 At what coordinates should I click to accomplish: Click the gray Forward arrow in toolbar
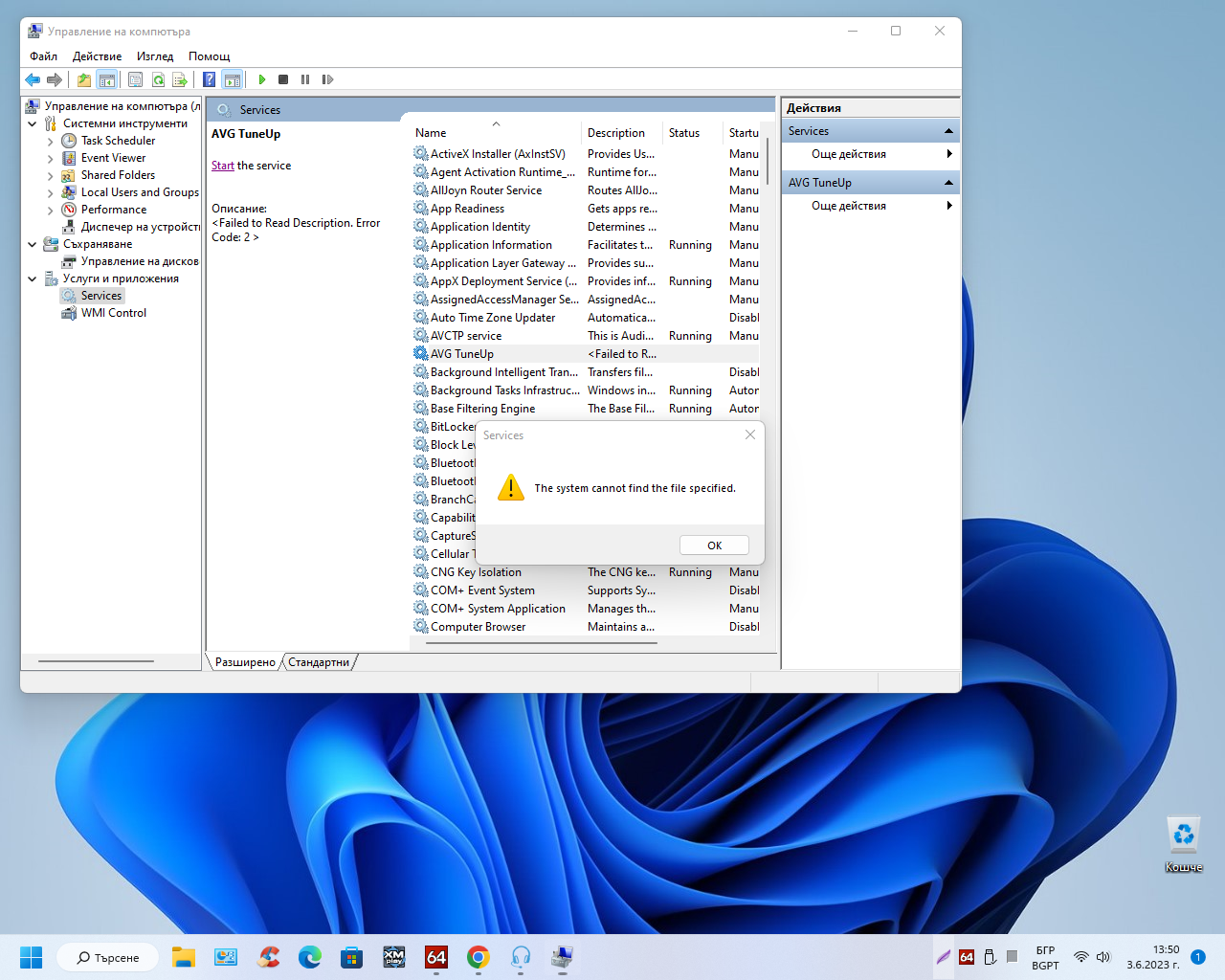[55, 79]
